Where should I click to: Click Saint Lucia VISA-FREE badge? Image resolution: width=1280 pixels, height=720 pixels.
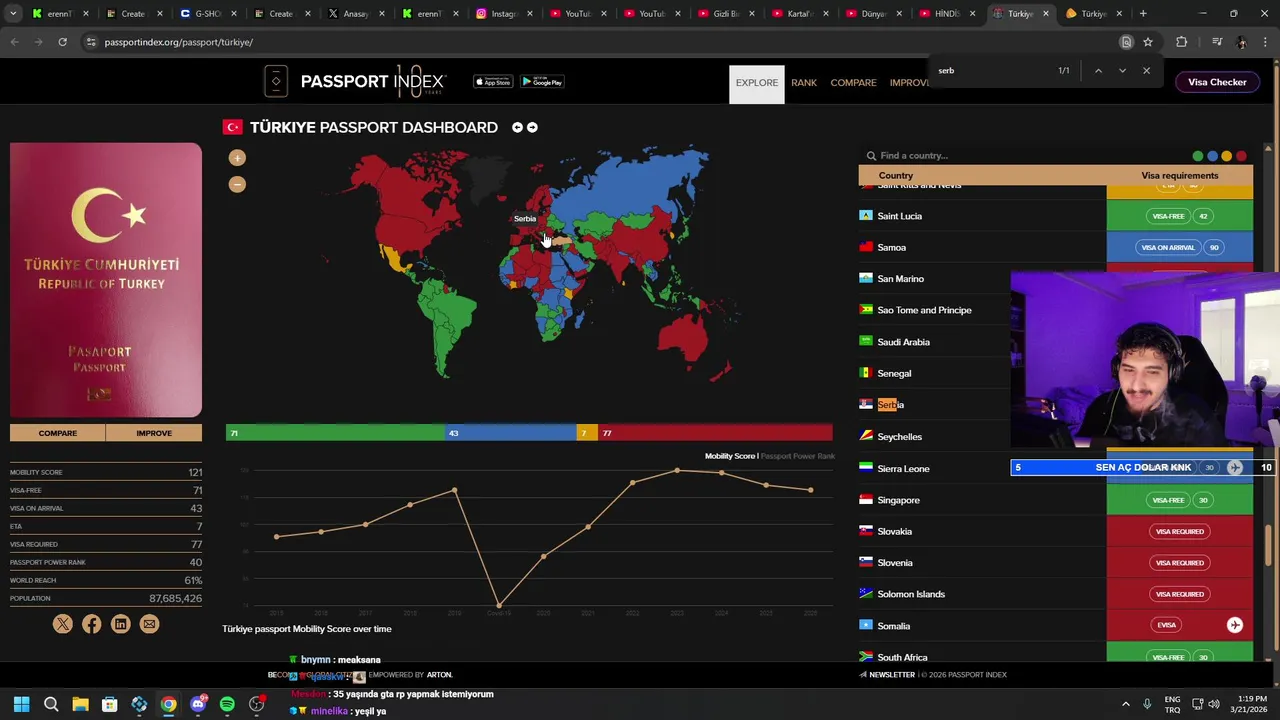click(x=1168, y=216)
